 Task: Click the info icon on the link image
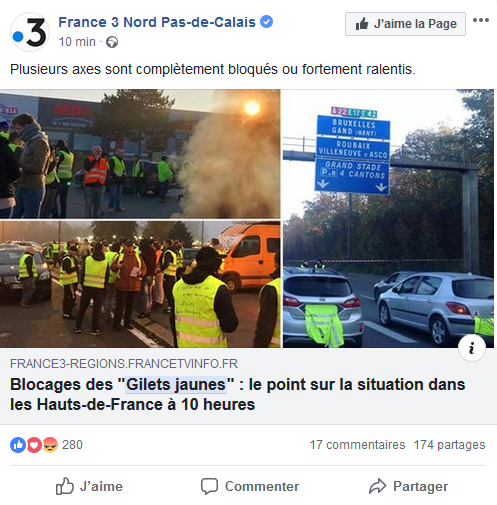471,348
